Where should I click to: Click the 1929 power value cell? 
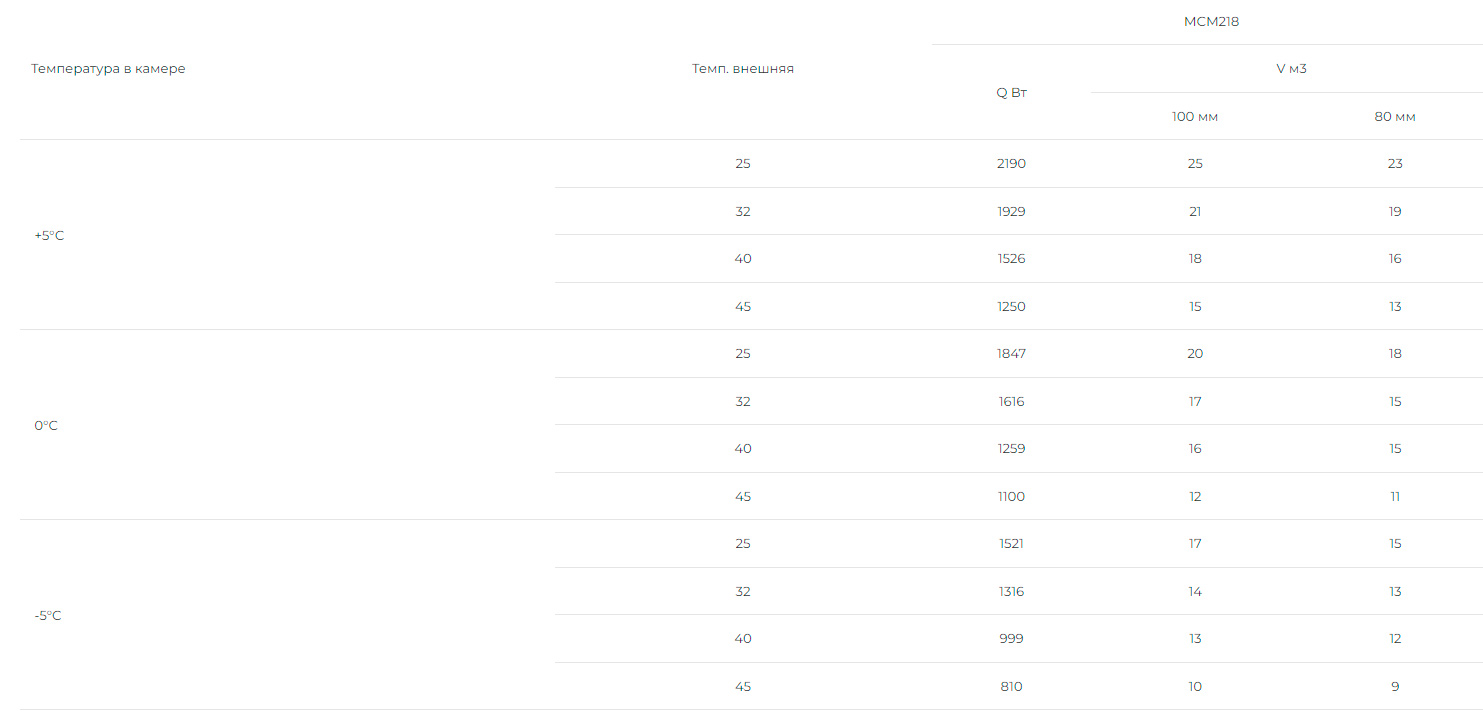click(x=1011, y=212)
